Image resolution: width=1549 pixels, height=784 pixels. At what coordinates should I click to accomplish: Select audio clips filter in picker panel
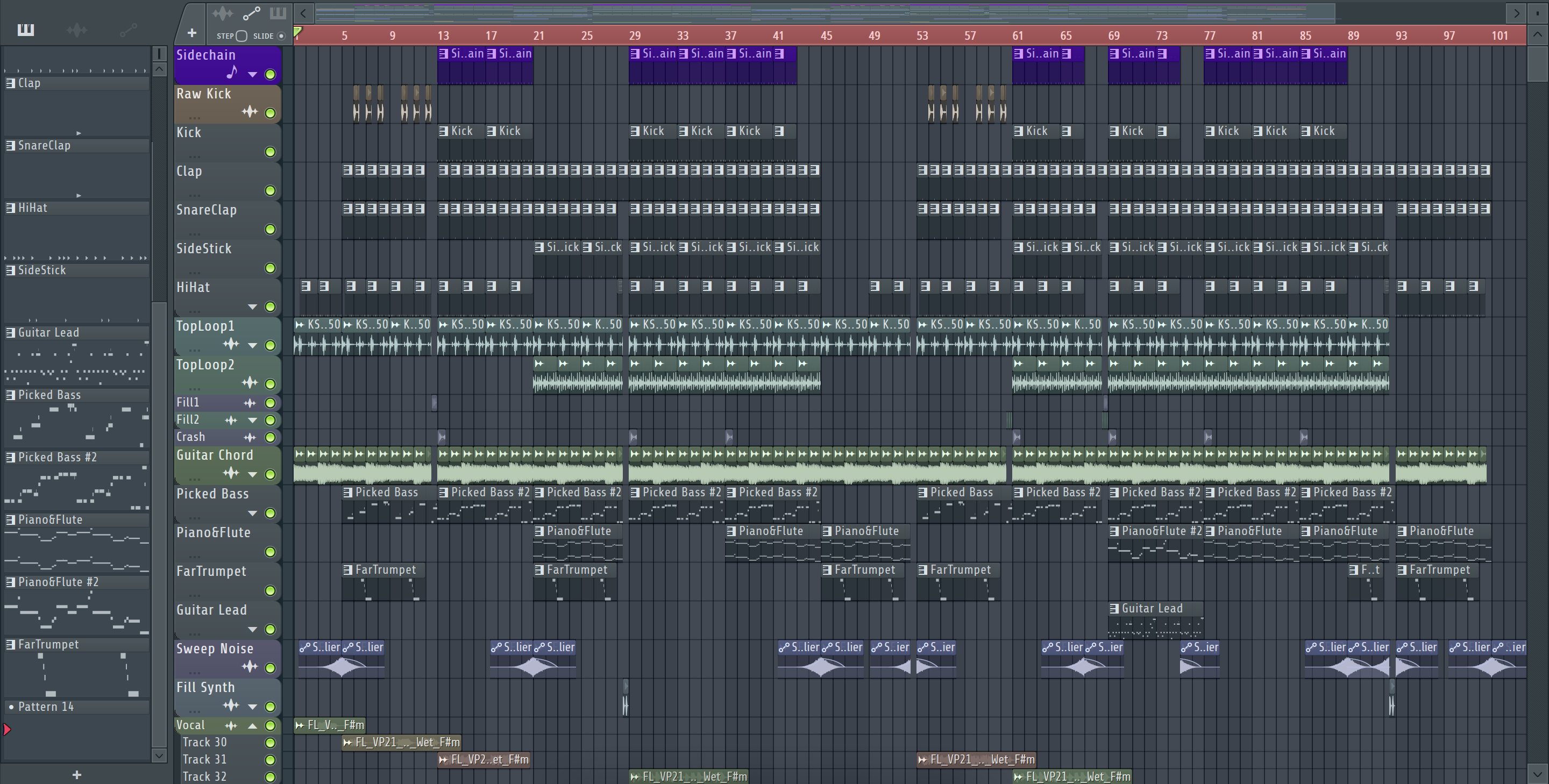(77, 30)
